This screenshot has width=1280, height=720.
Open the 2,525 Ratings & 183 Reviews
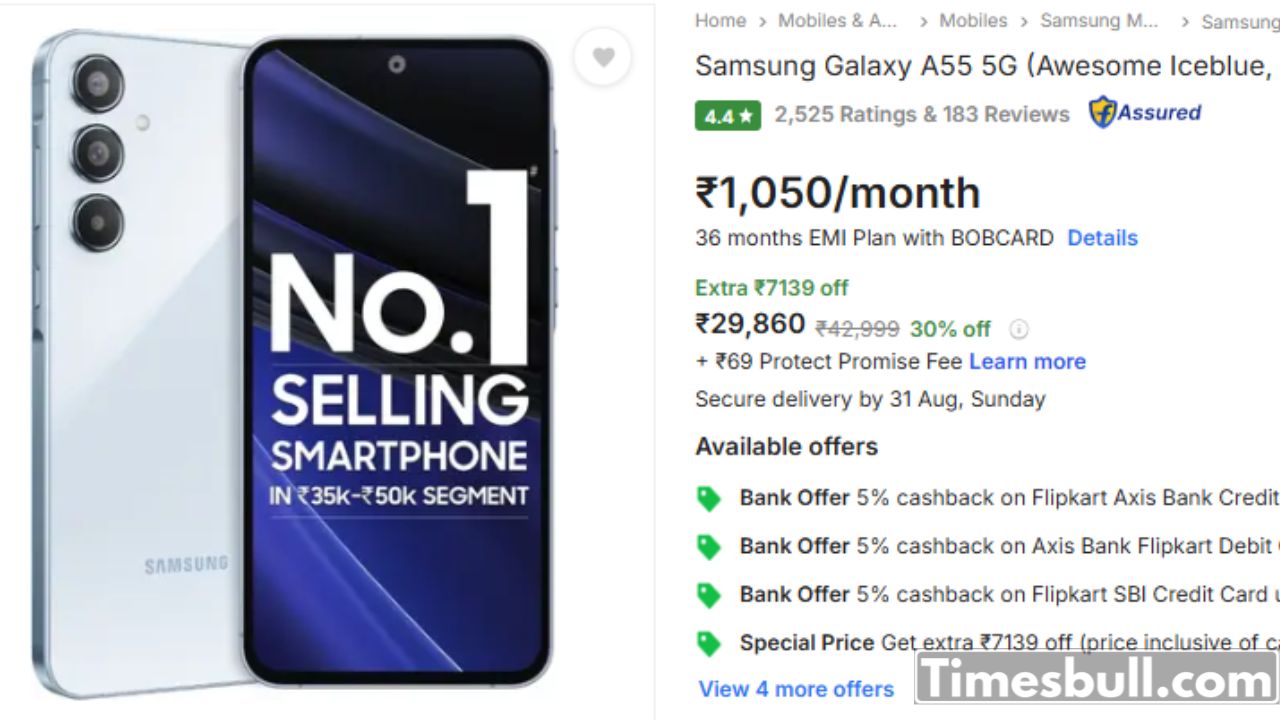pyautogui.click(x=921, y=114)
